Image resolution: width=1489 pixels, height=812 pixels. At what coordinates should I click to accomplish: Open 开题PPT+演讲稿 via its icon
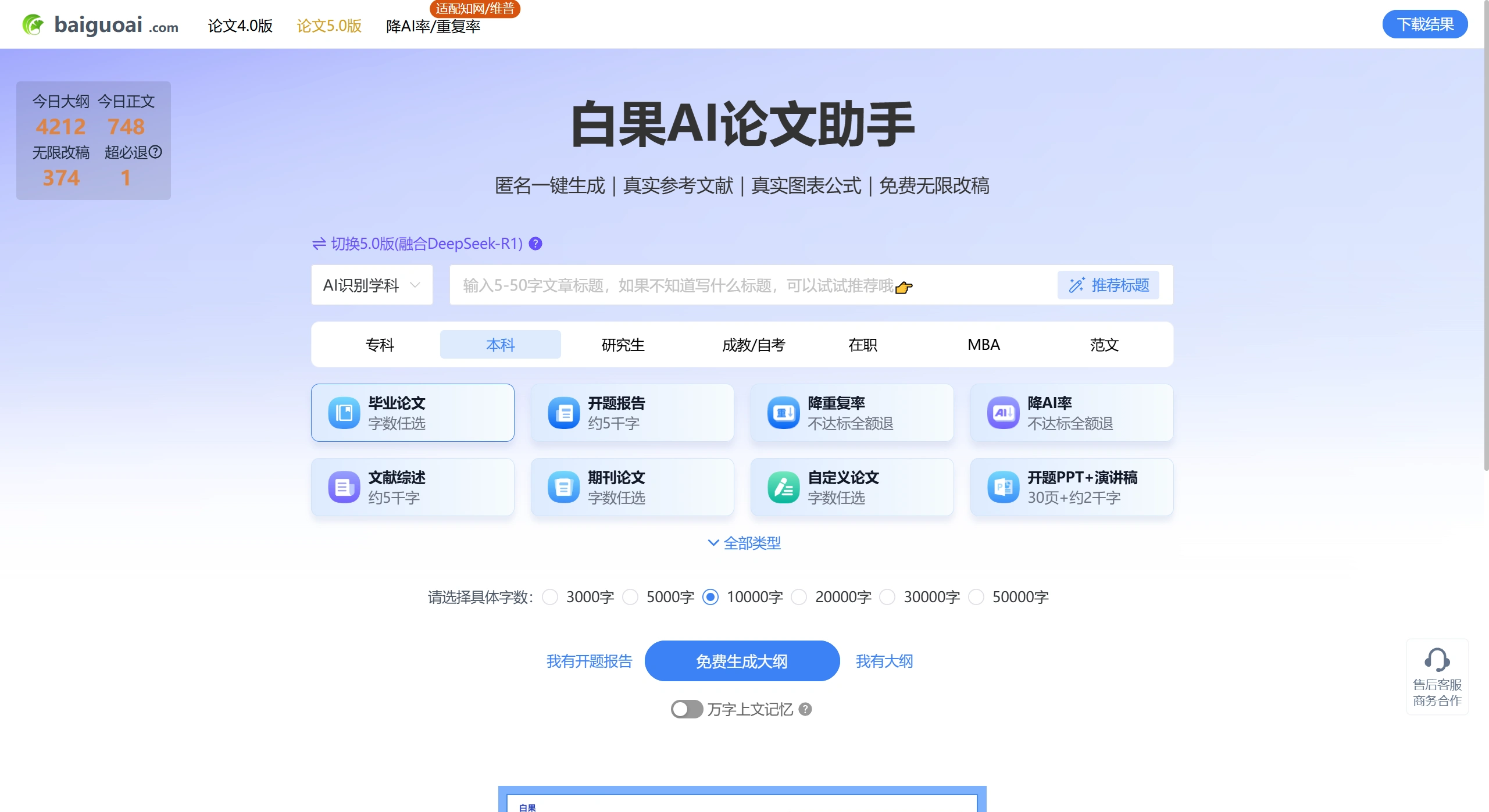[1004, 487]
